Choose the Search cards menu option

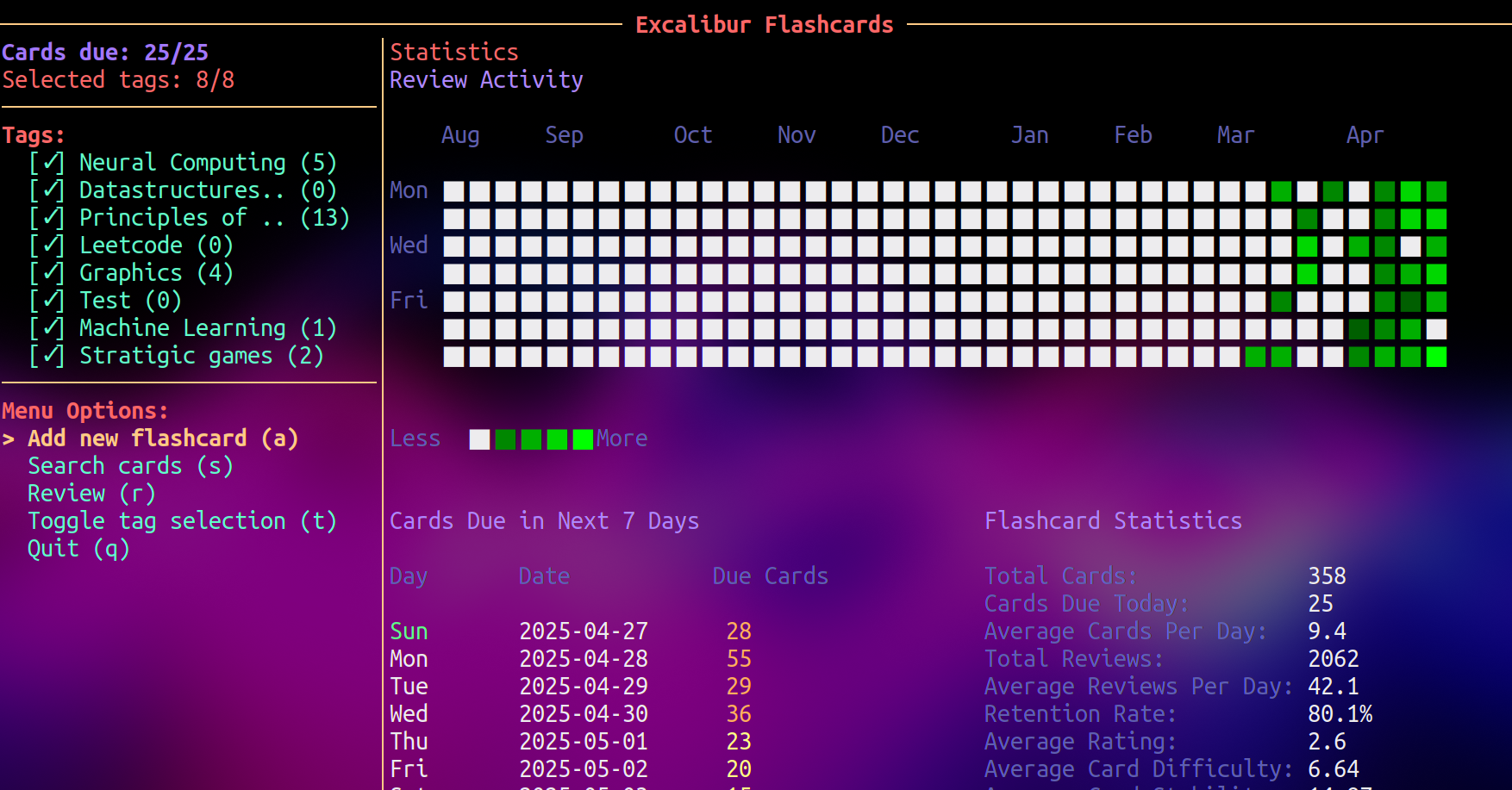click(130, 466)
